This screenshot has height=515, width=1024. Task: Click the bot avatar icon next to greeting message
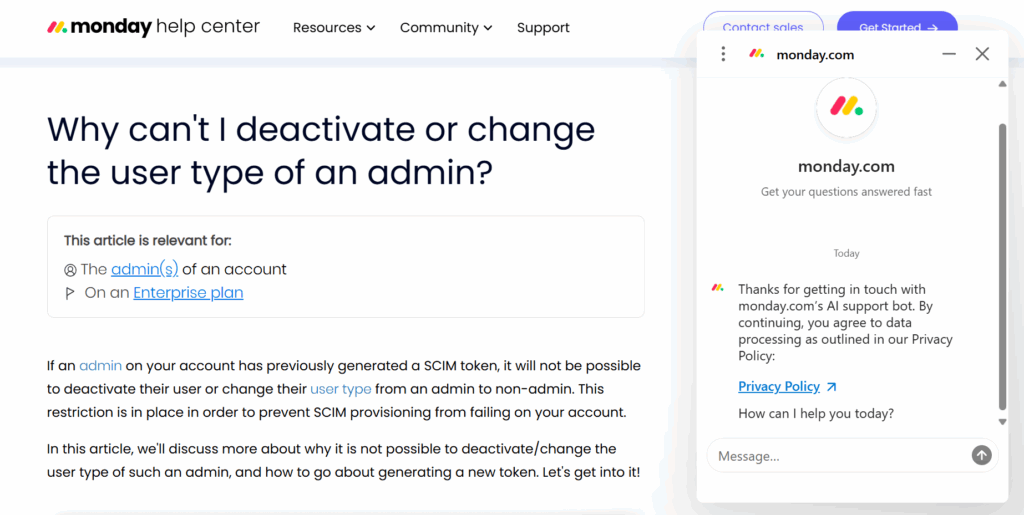pyautogui.click(x=718, y=287)
